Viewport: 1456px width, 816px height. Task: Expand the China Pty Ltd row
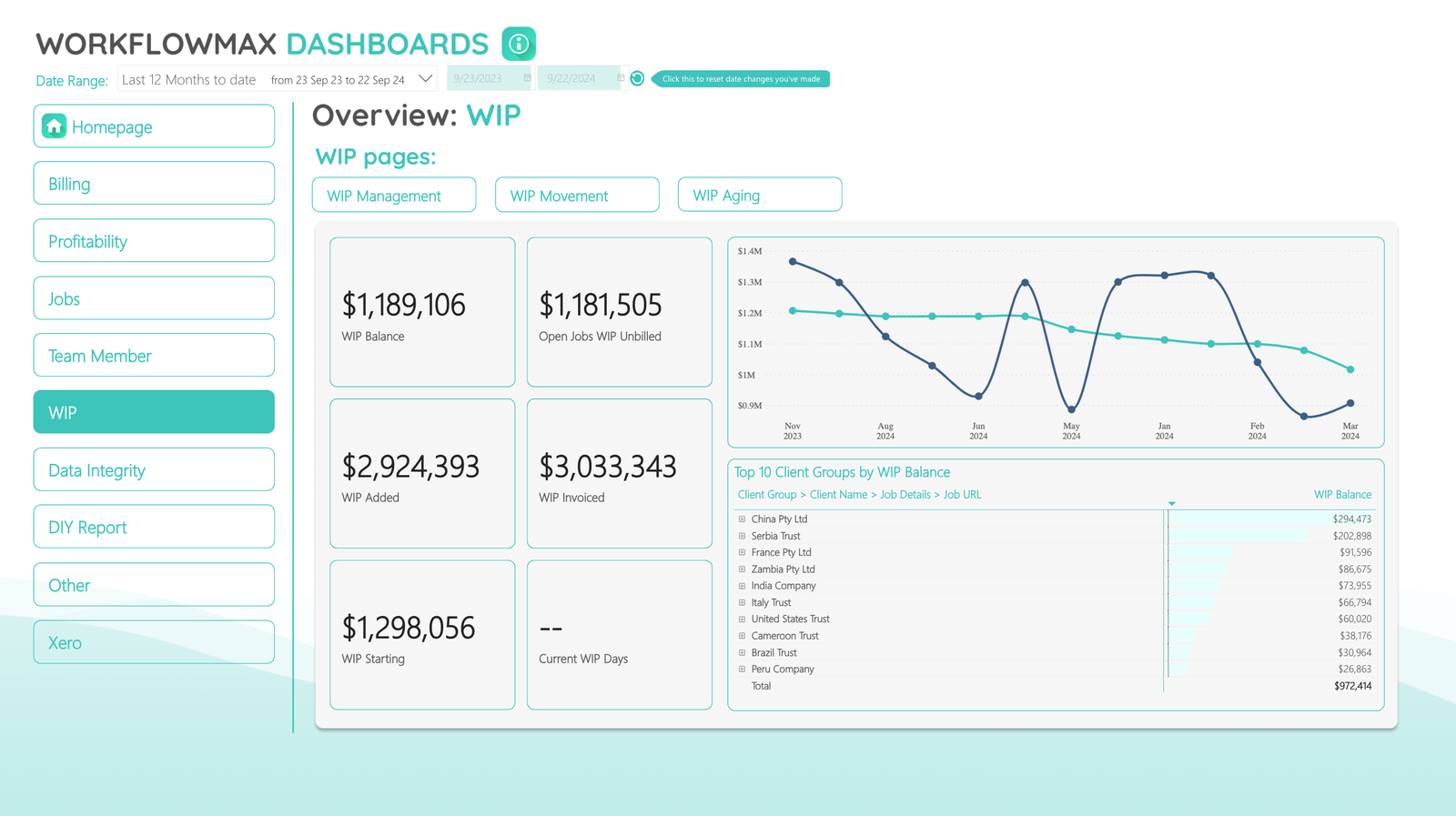pos(742,519)
